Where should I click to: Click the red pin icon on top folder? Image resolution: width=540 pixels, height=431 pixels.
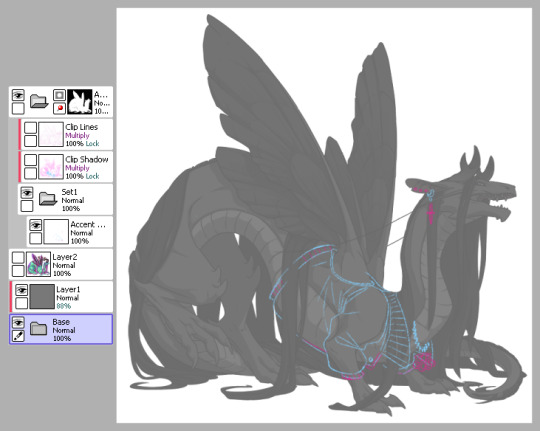[x=59, y=109]
